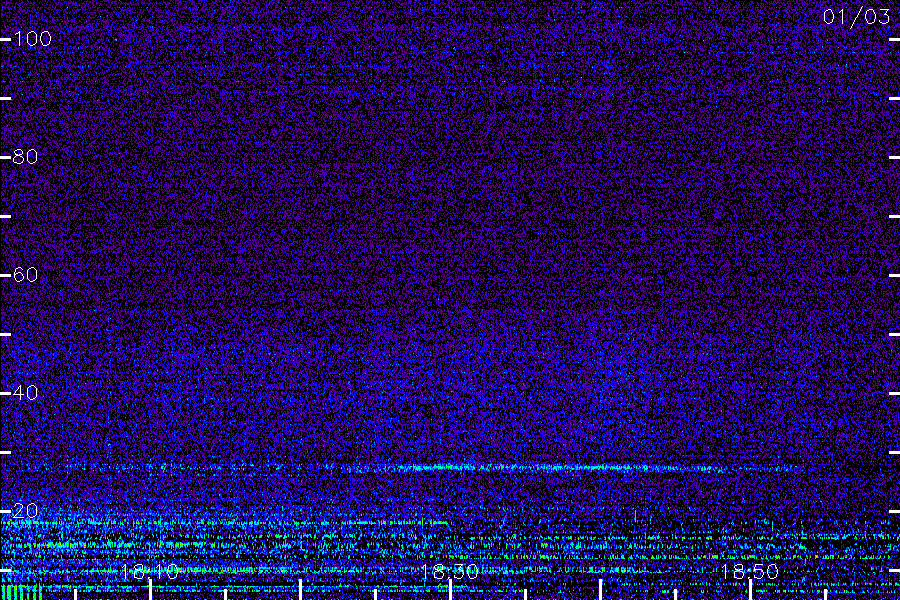This screenshot has width=900, height=600.
Task: Click the 01/03 date label
Action: click(x=856, y=17)
